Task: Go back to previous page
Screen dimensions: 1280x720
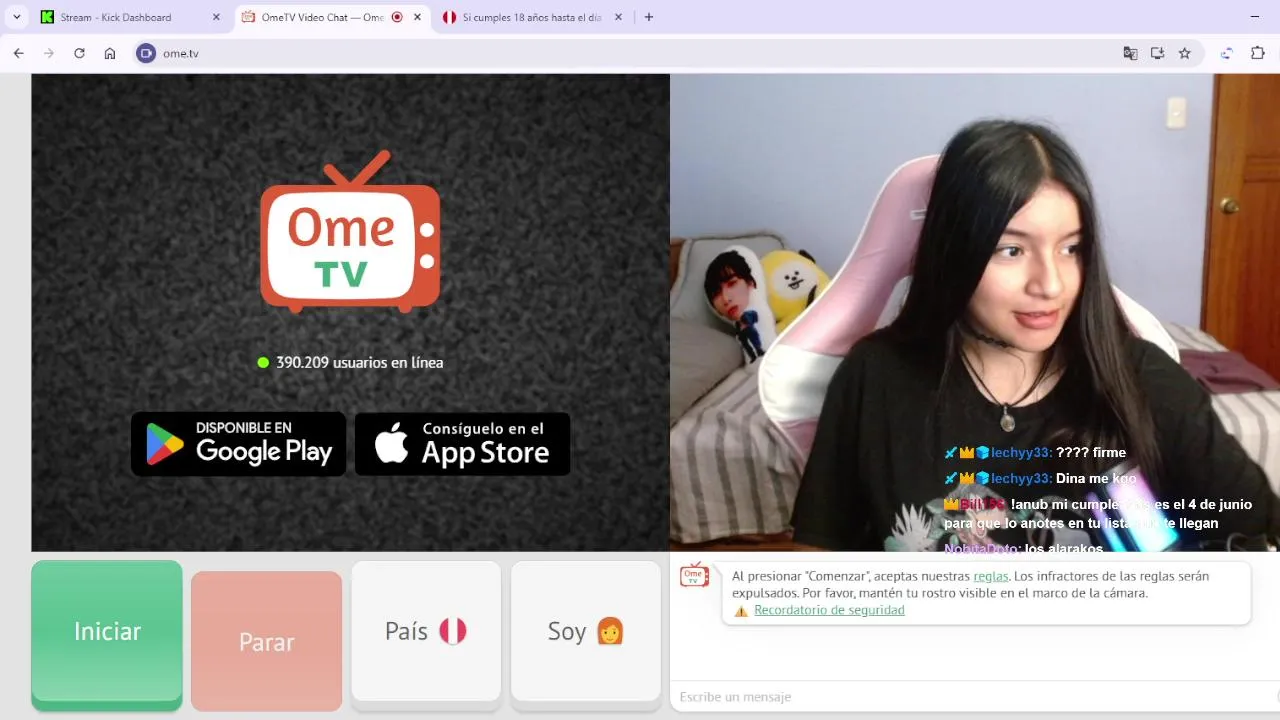Action: [x=18, y=53]
